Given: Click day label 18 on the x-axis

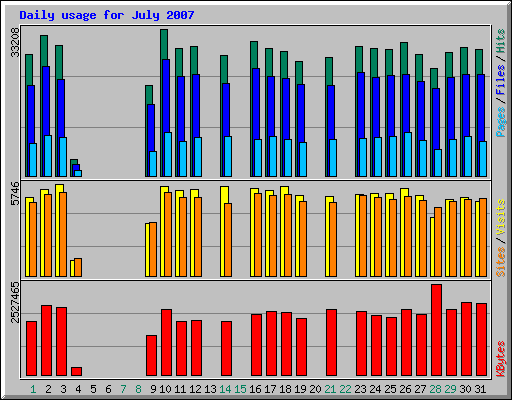Looking at the screenshot, I should pyautogui.click(x=285, y=389).
